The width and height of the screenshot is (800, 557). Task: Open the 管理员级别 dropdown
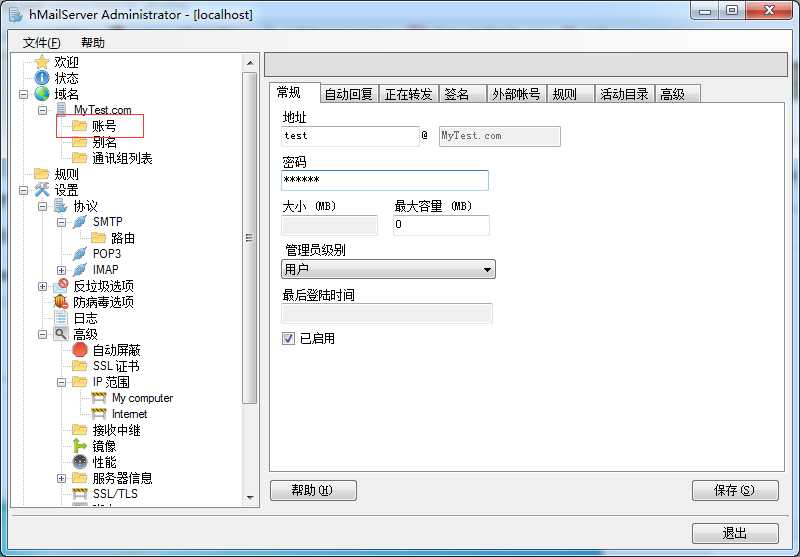click(x=388, y=269)
